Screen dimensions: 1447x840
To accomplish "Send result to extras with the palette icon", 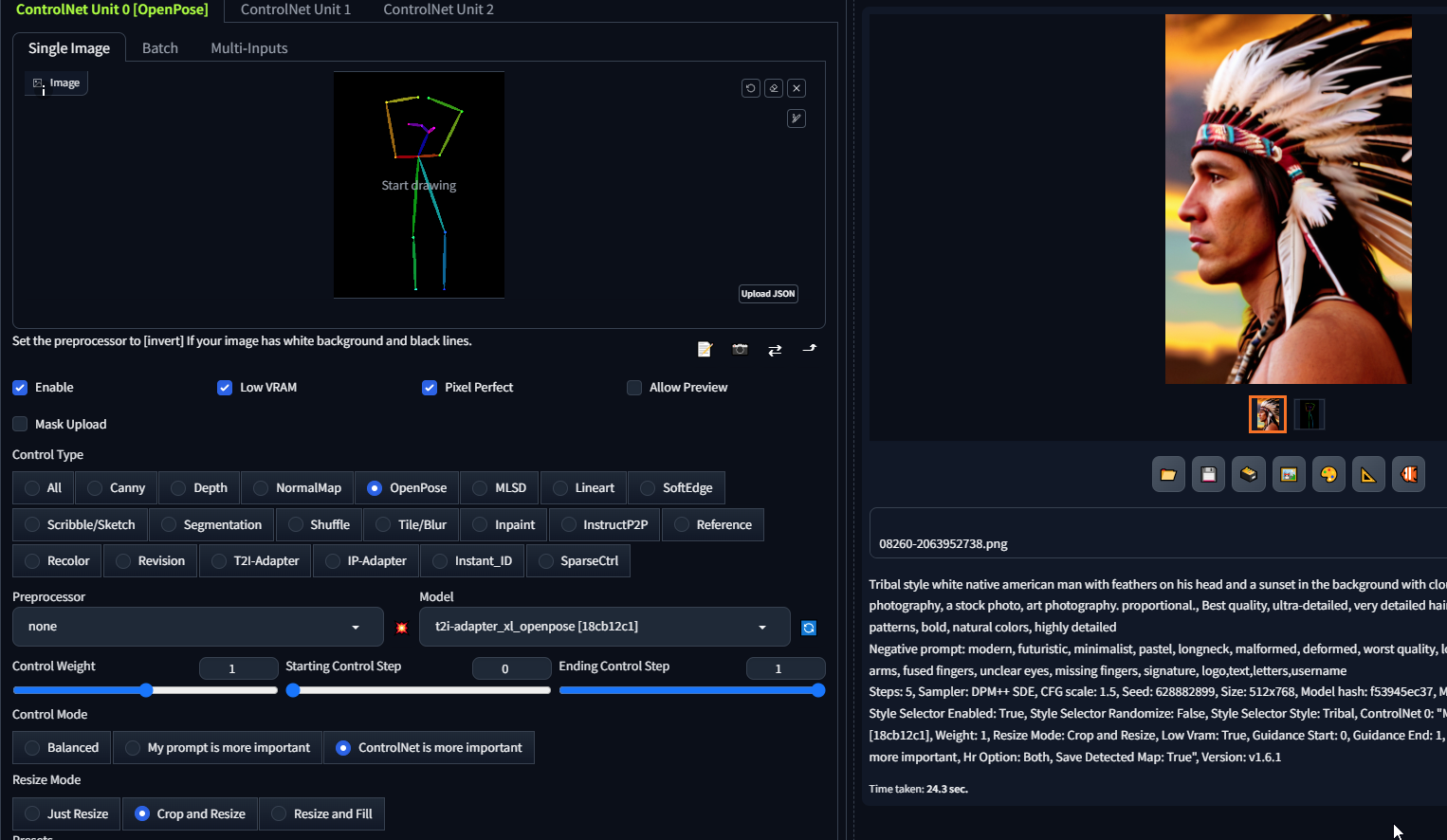I will 1328,473.
